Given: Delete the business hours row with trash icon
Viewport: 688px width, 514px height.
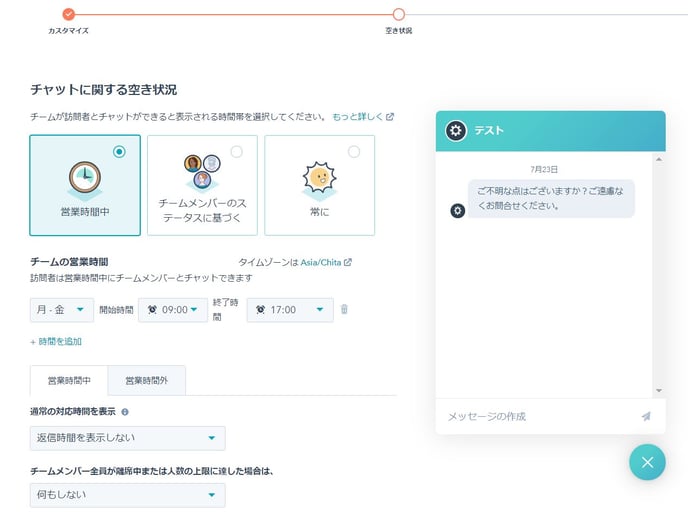Looking at the screenshot, I should point(344,309).
